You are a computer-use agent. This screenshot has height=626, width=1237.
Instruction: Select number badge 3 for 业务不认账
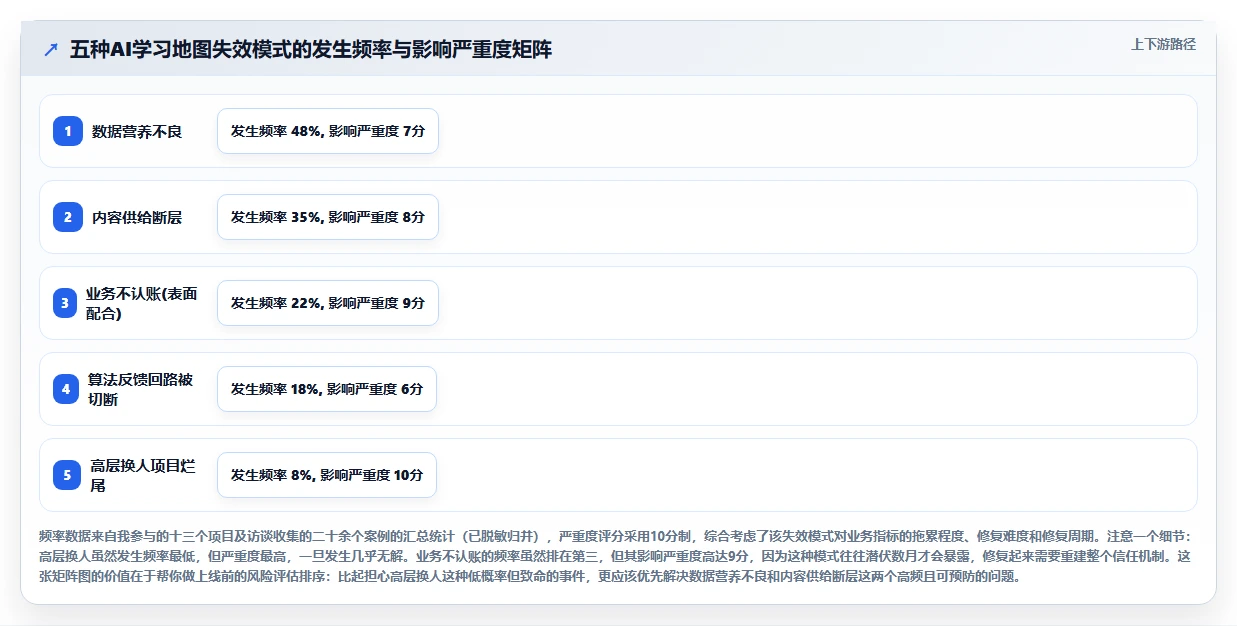65,303
